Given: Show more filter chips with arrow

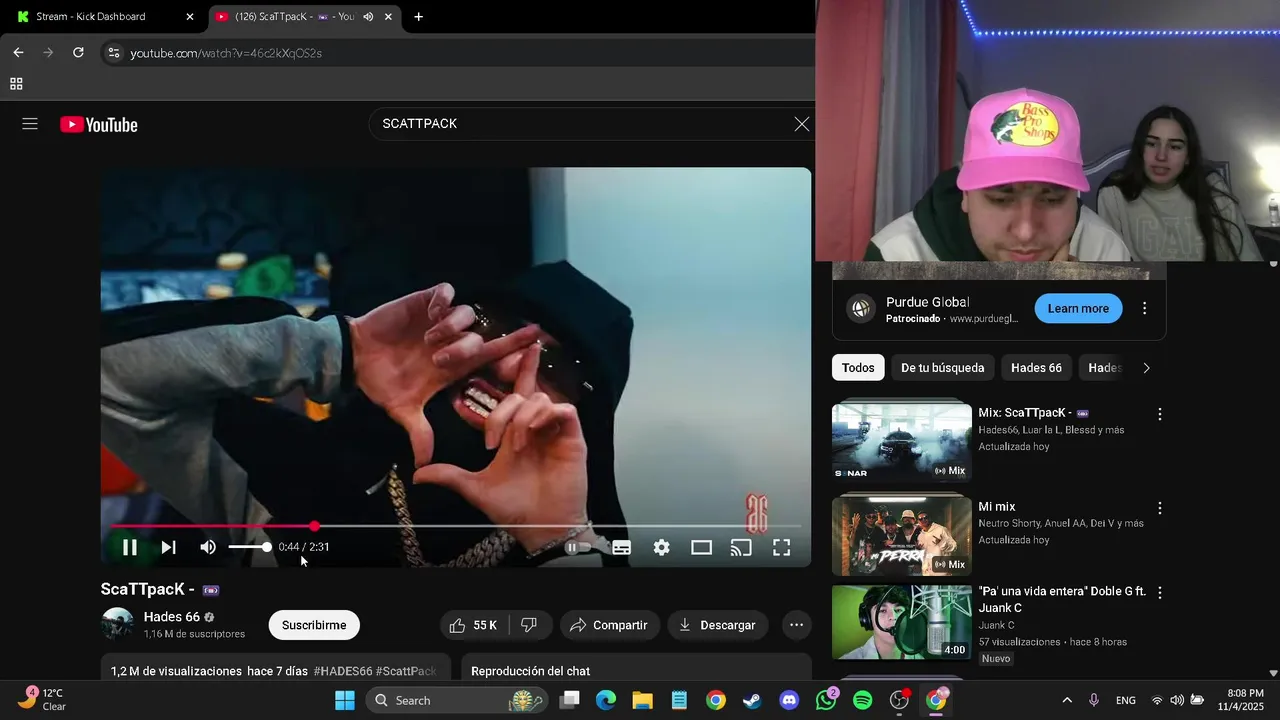Looking at the screenshot, I should (1146, 368).
